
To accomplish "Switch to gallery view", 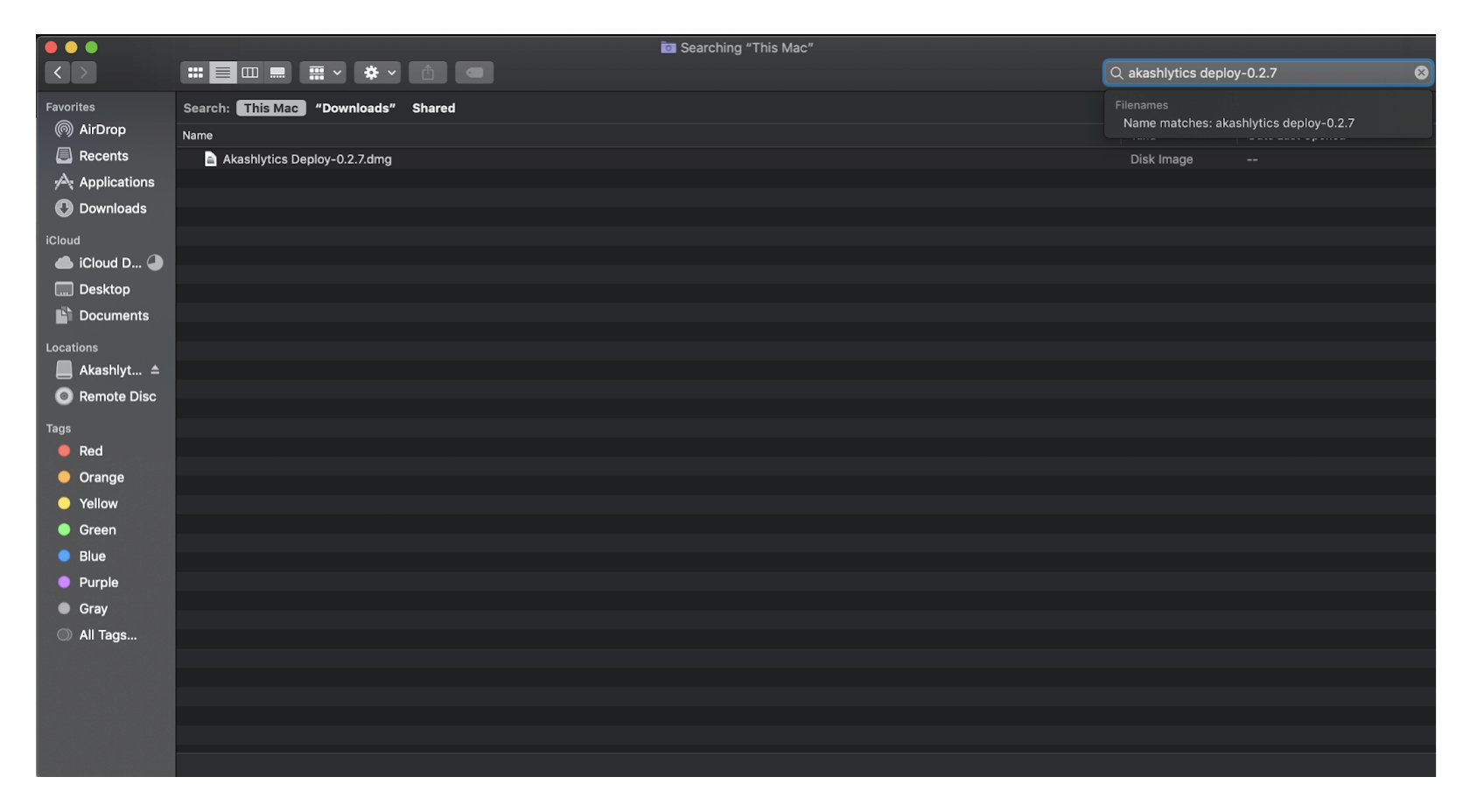I will pyautogui.click(x=277, y=73).
